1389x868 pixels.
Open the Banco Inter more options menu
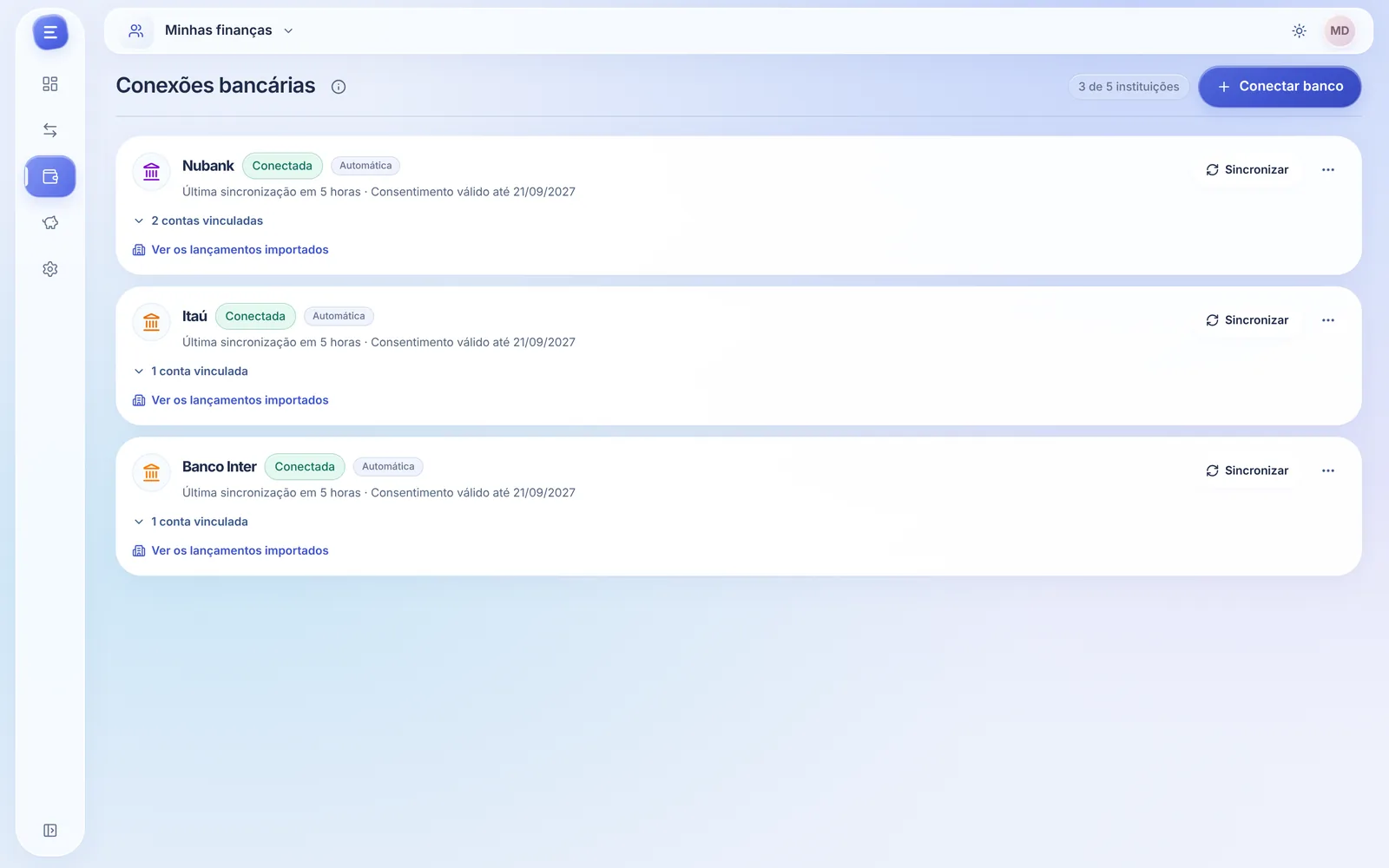1327,470
